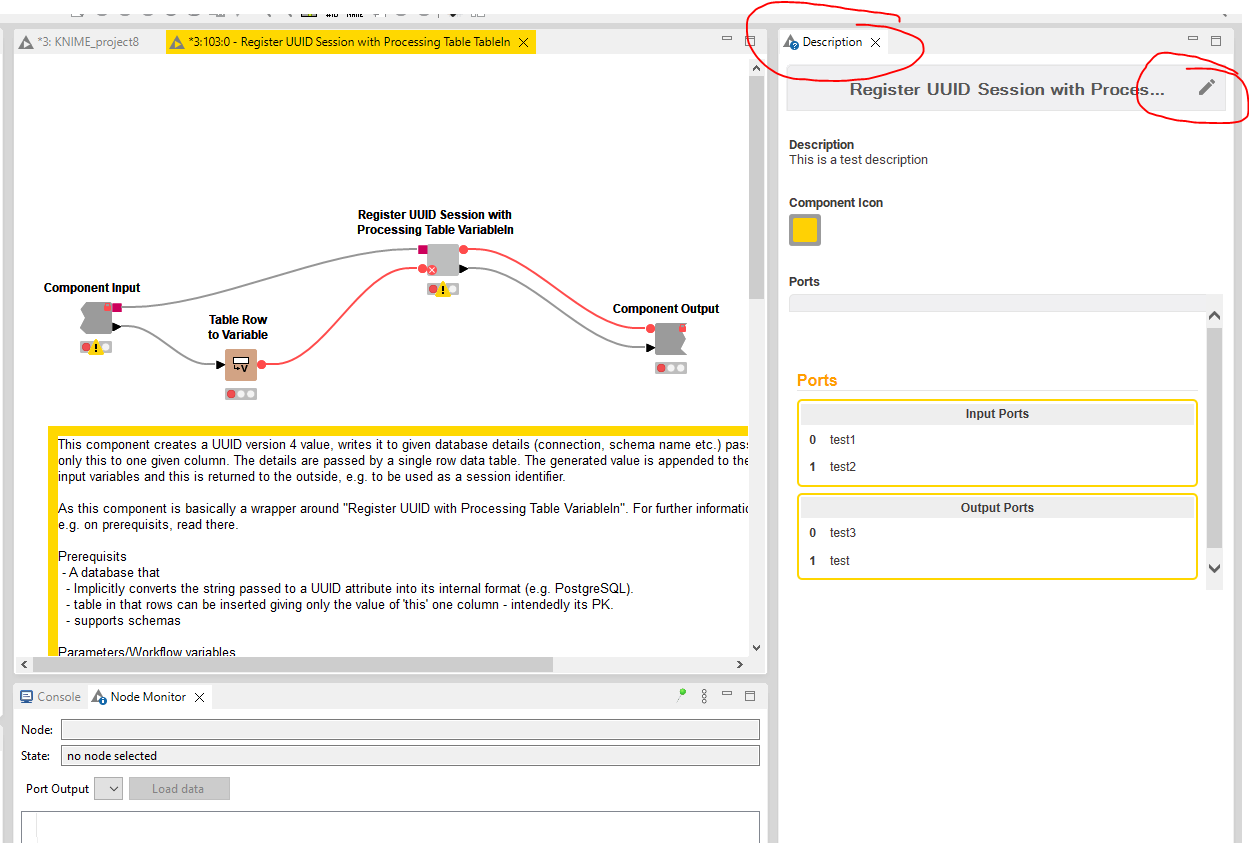Click the orange Ports heading
The image size is (1249, 843).
point(817,381)
